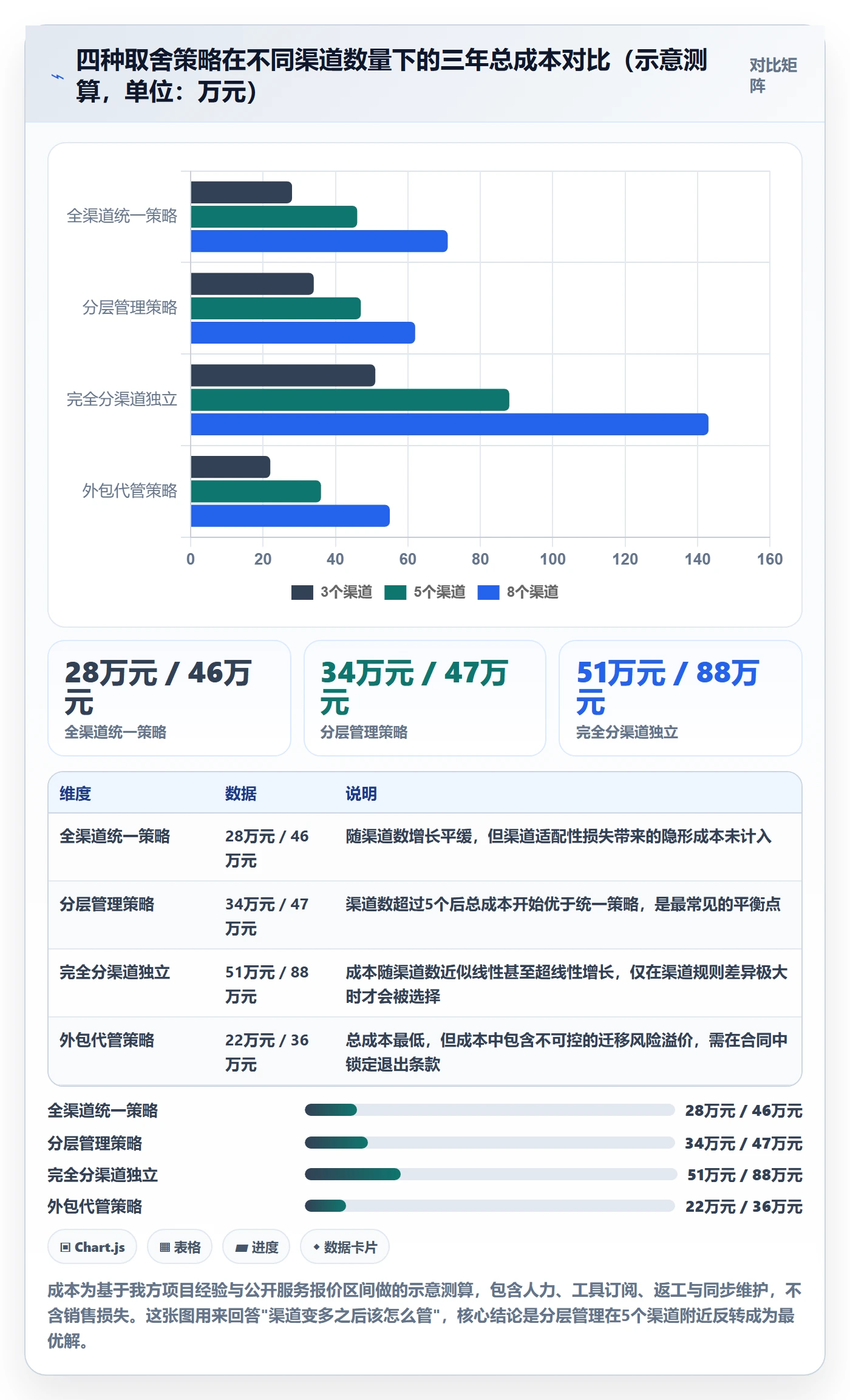
Task: Select the 全渠道统一策略 8个渠道 blue bar
Action: click(319, 241)
